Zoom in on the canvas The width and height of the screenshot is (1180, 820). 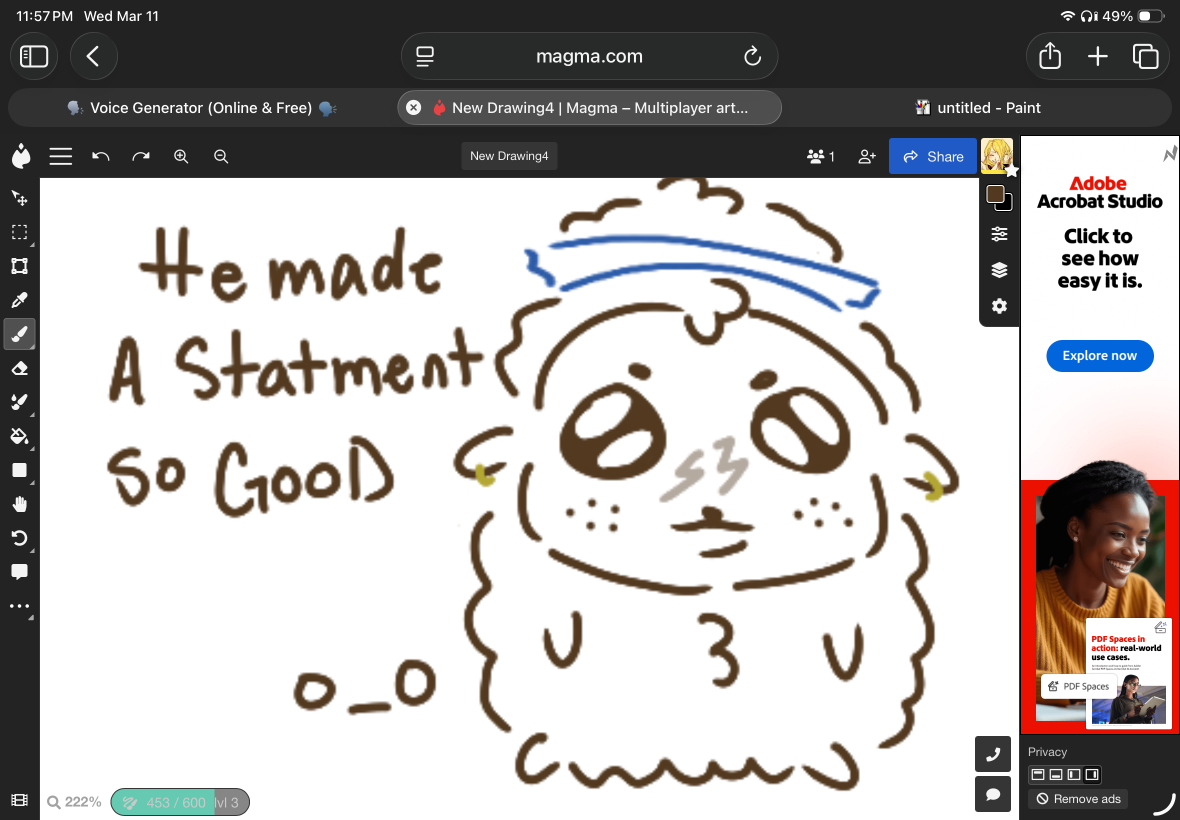click(181, 156)
